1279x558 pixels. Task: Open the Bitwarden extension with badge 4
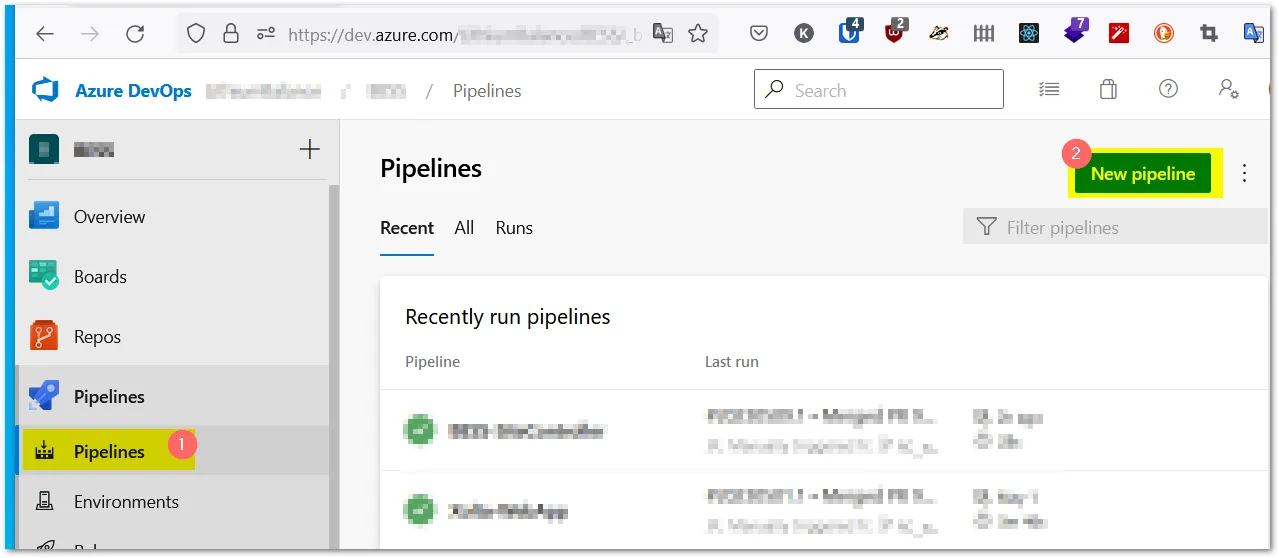850,31
